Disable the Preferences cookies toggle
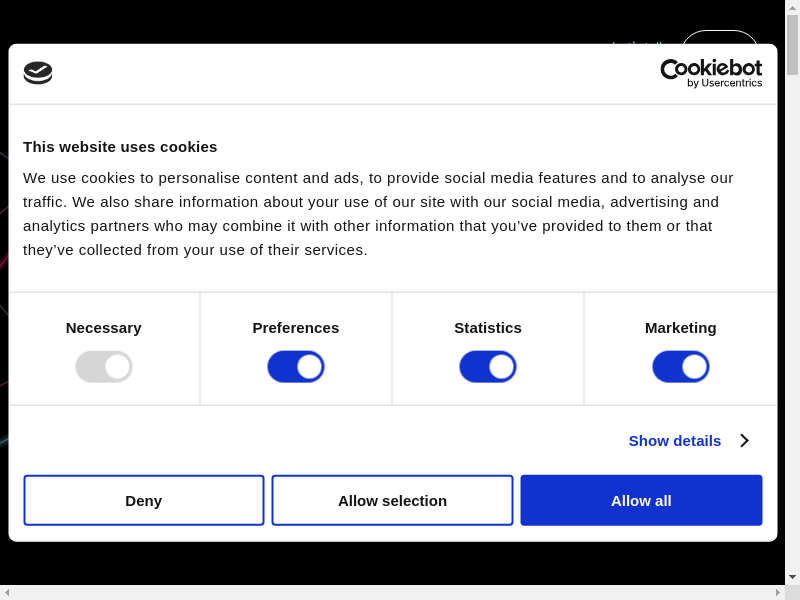Image resolution: width=800 pixels, height=600 pixels. tap(296, 367)
